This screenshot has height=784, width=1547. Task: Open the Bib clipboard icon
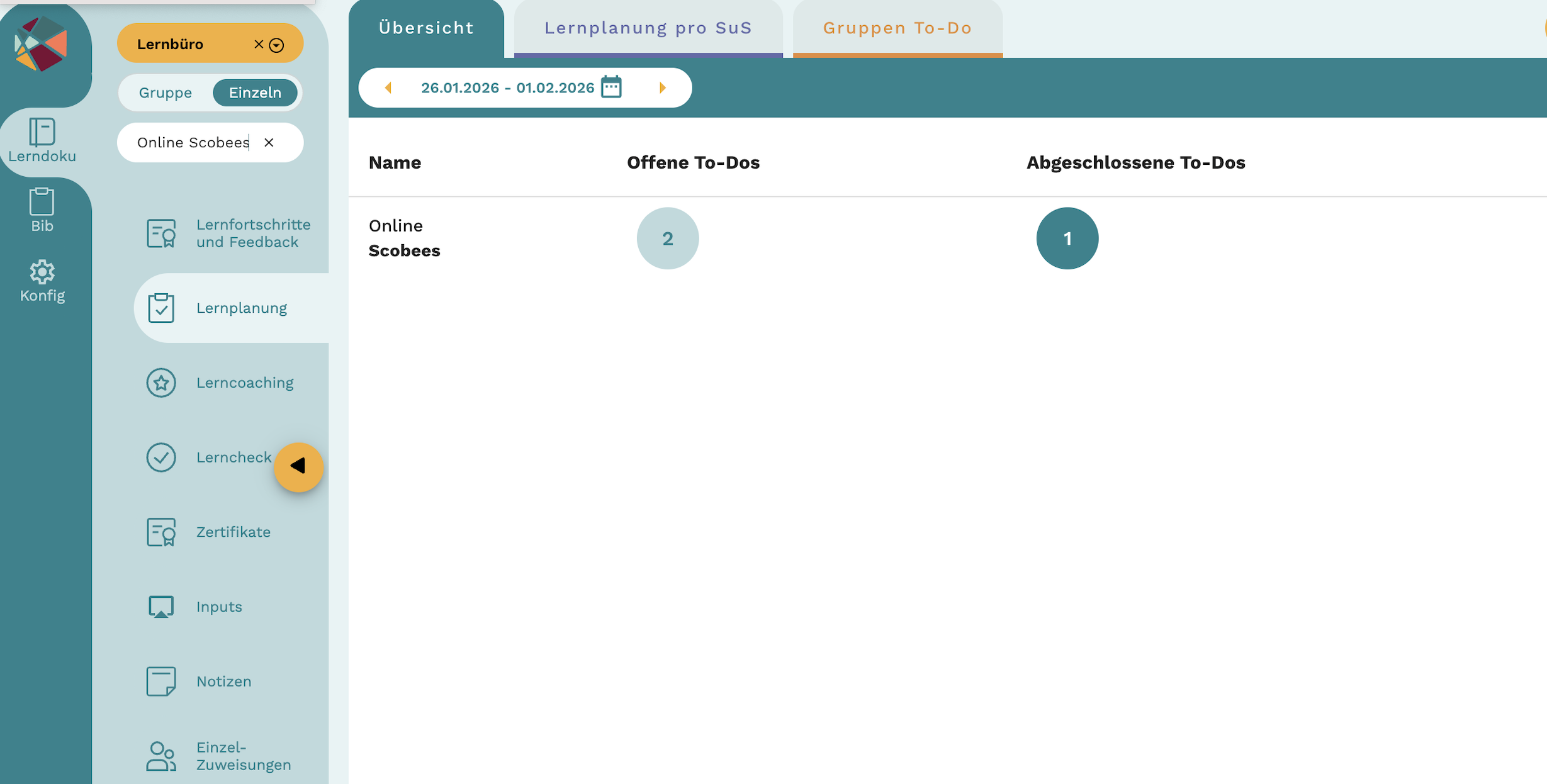click(42, 202)
